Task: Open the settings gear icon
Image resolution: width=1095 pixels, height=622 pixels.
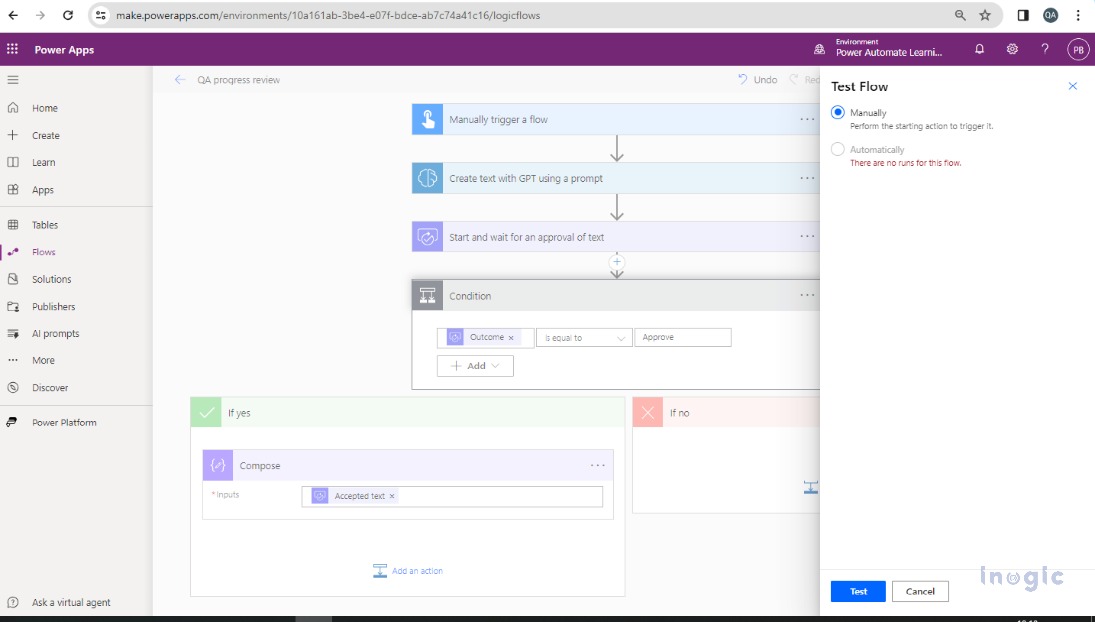Action: 1012,49
